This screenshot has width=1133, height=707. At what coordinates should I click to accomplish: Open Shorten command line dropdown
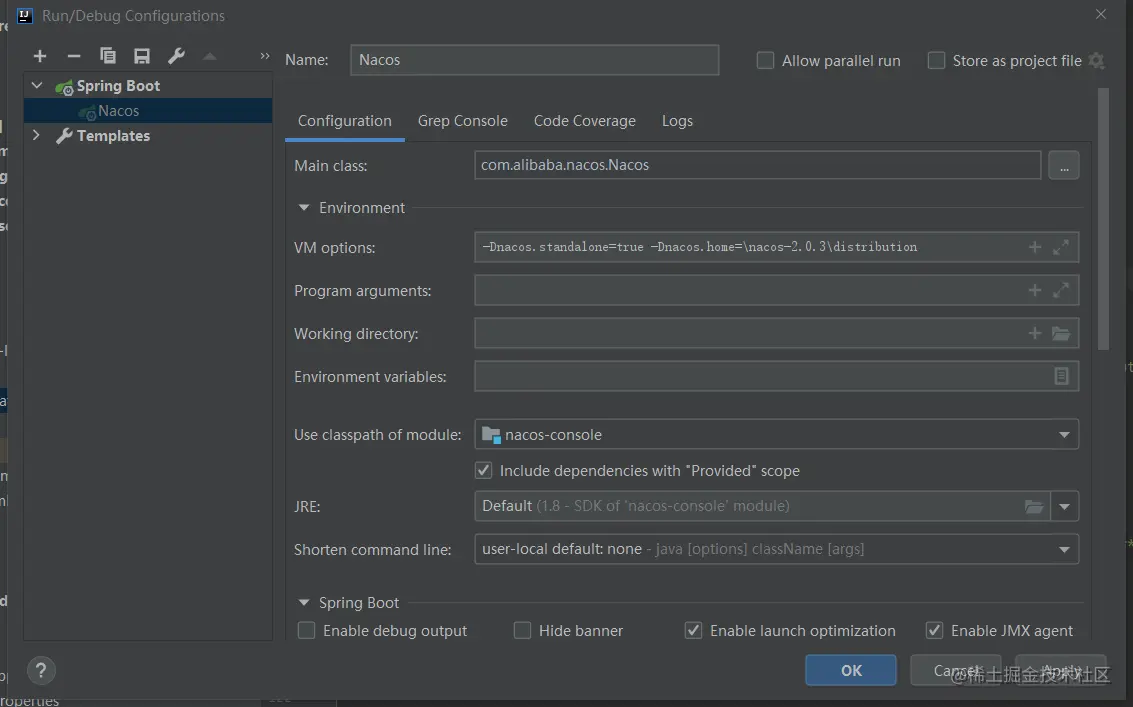(1064, 550)
